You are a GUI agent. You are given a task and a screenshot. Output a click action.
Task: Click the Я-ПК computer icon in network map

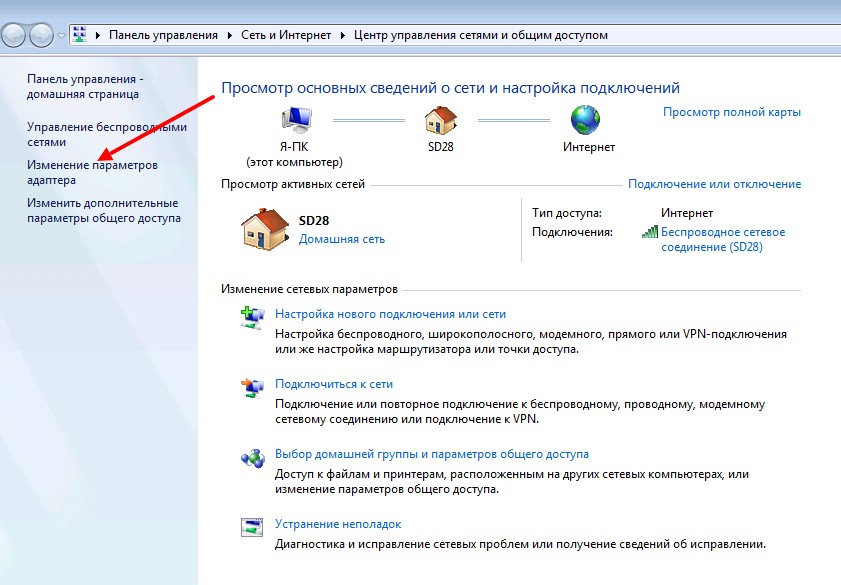[294, 121]
